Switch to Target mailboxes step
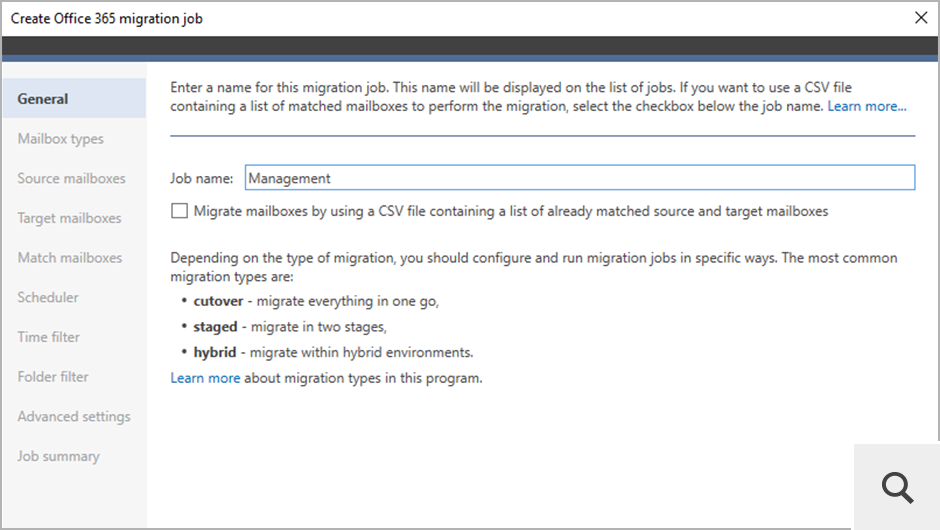The image size is (940, 530). coord(69,218)
